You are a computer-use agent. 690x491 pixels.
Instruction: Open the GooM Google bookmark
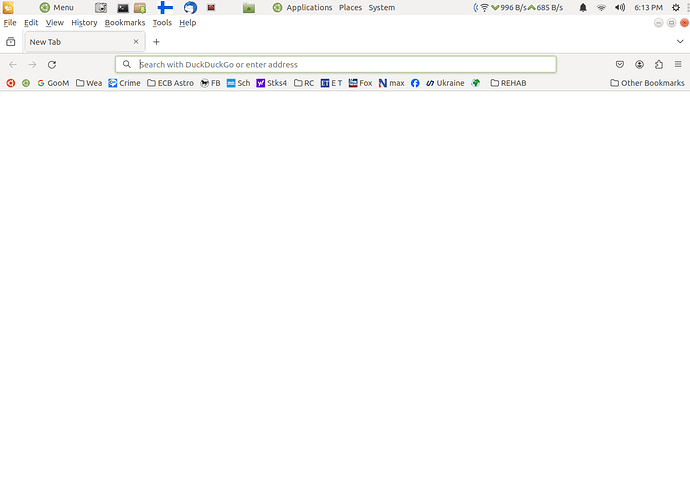click(x=53, y=83)
